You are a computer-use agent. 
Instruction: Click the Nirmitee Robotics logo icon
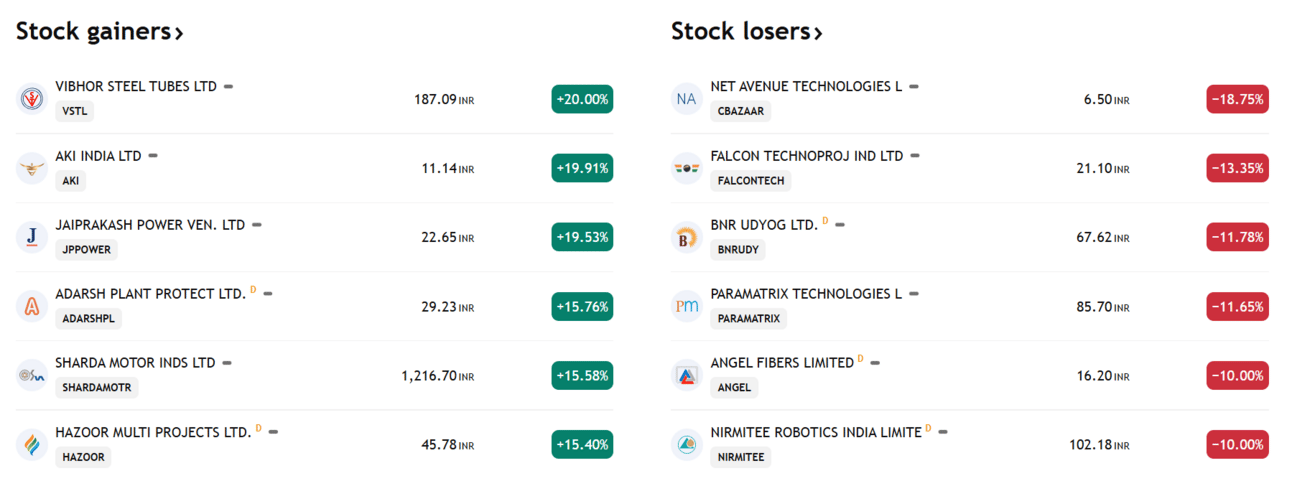point(687,444)
